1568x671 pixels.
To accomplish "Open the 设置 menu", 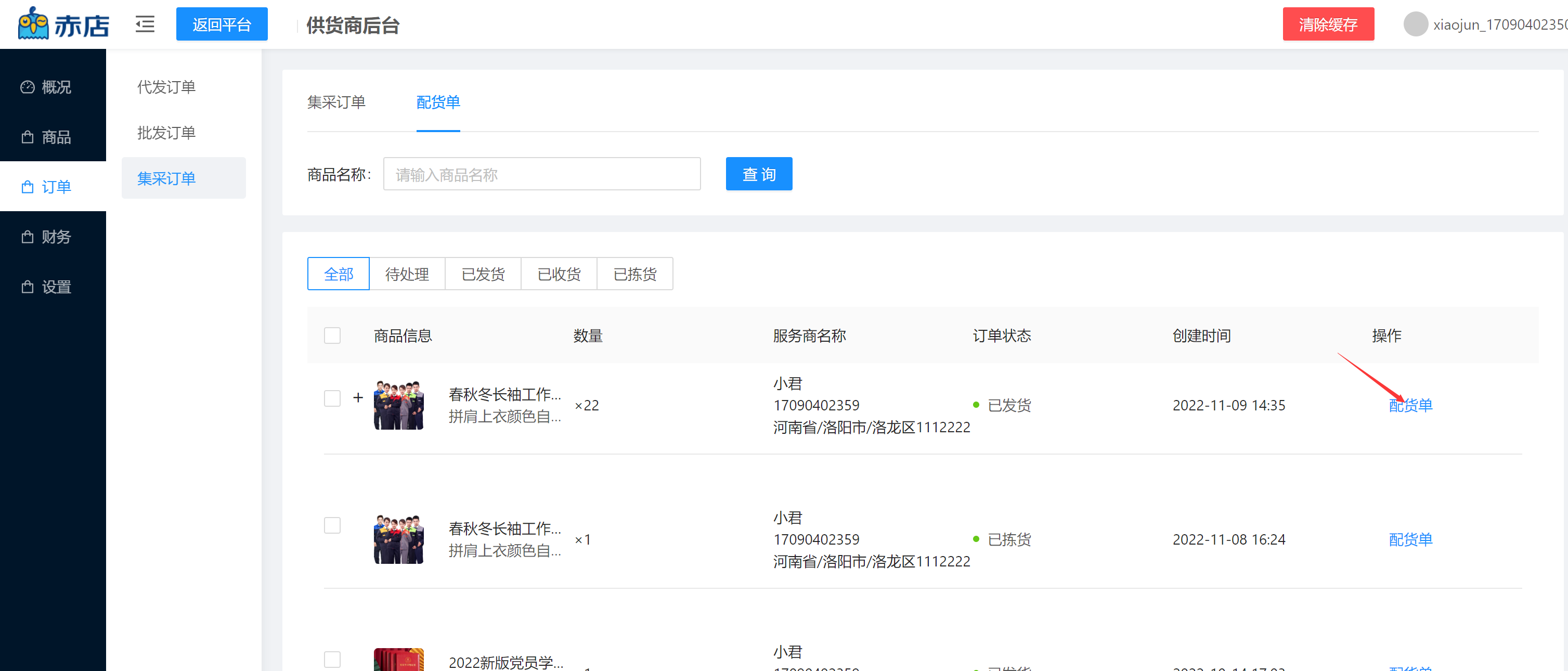I will click(53, 287).
